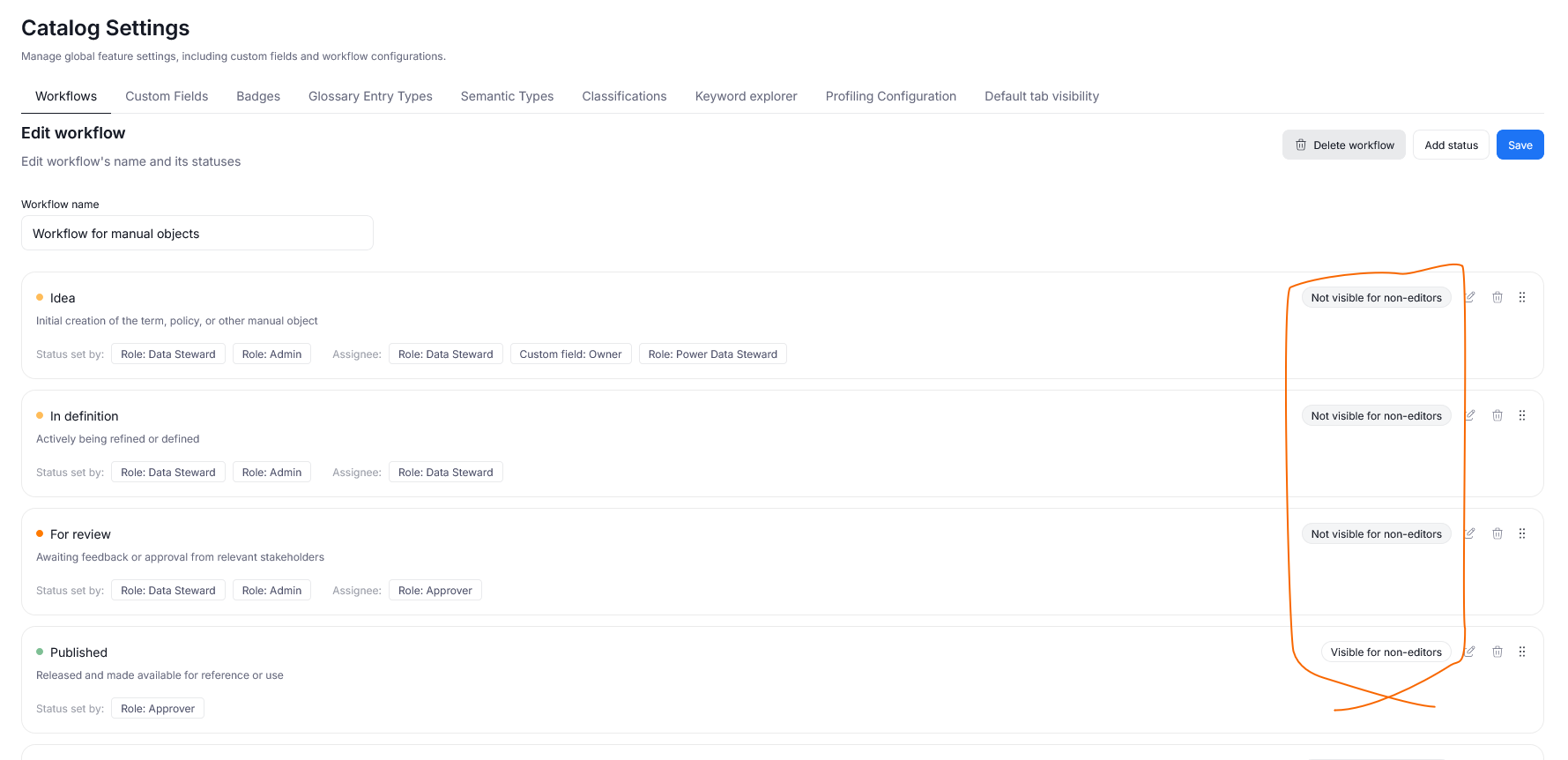The image size is (1568, 760).
Task: Grab the Published row drag handle
Action: coord(1522,652)
